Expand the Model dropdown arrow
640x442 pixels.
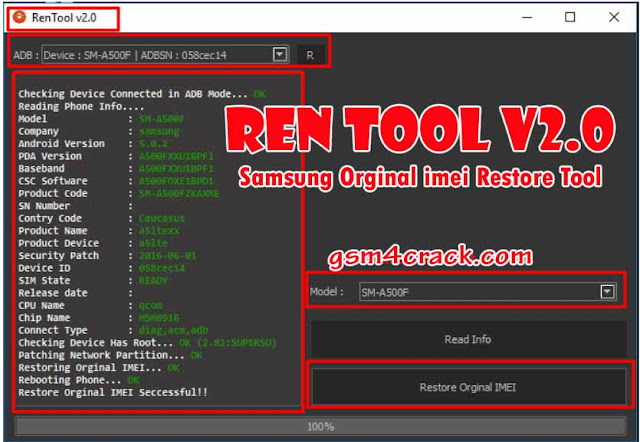[x=607, y=291]
